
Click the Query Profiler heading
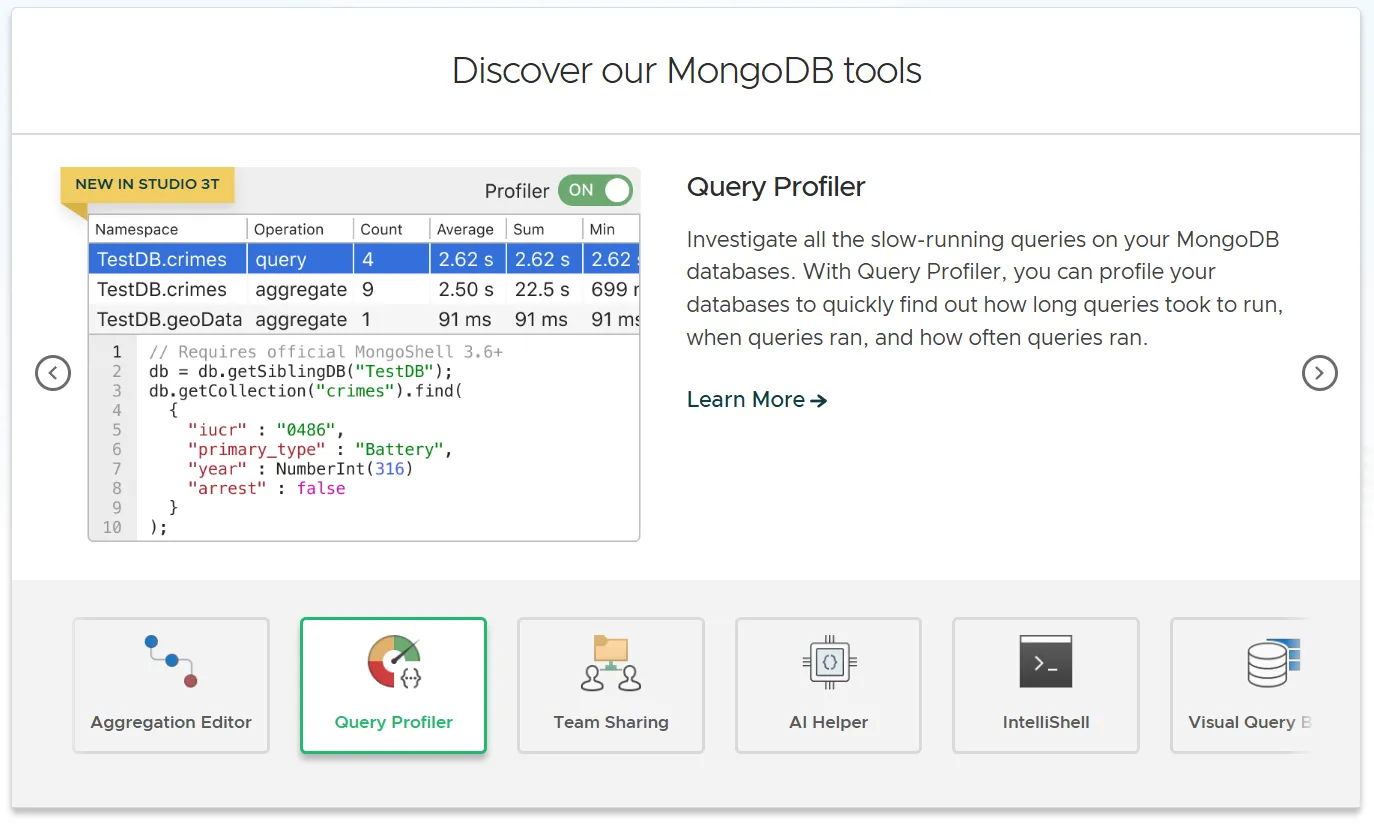776,187
